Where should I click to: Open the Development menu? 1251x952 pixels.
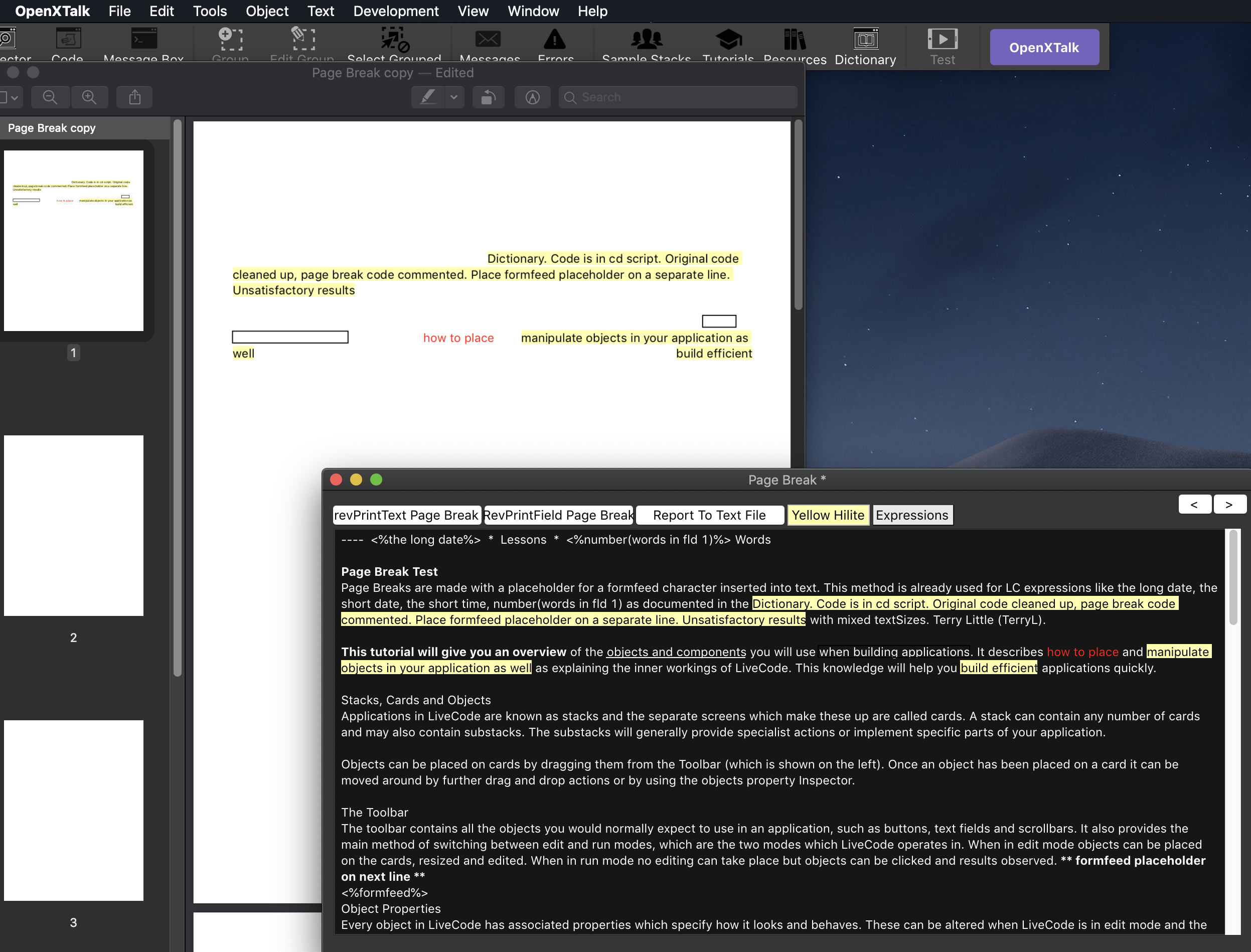[x=396, y=11]
